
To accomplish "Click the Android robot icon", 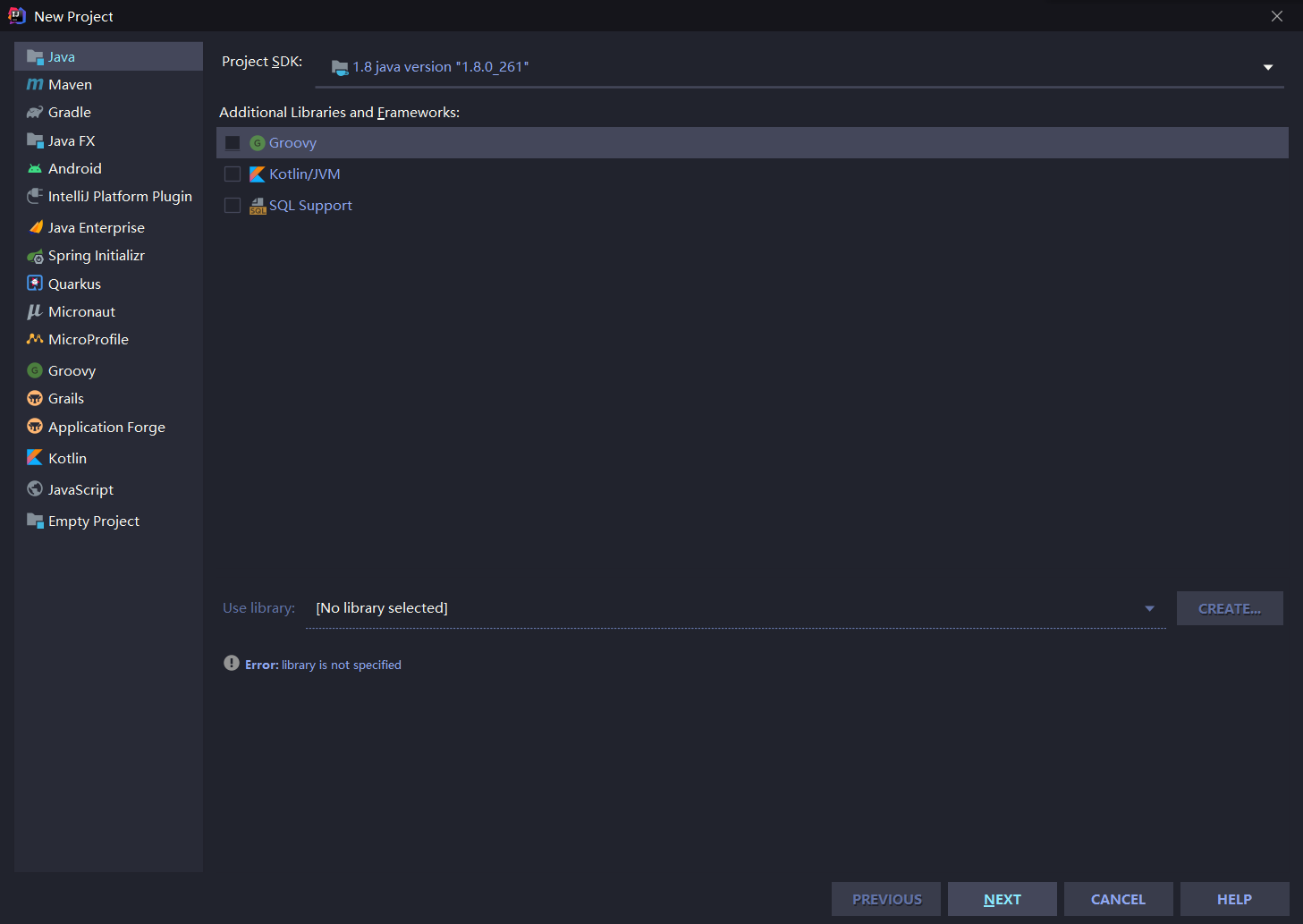I will coord(35,168).
